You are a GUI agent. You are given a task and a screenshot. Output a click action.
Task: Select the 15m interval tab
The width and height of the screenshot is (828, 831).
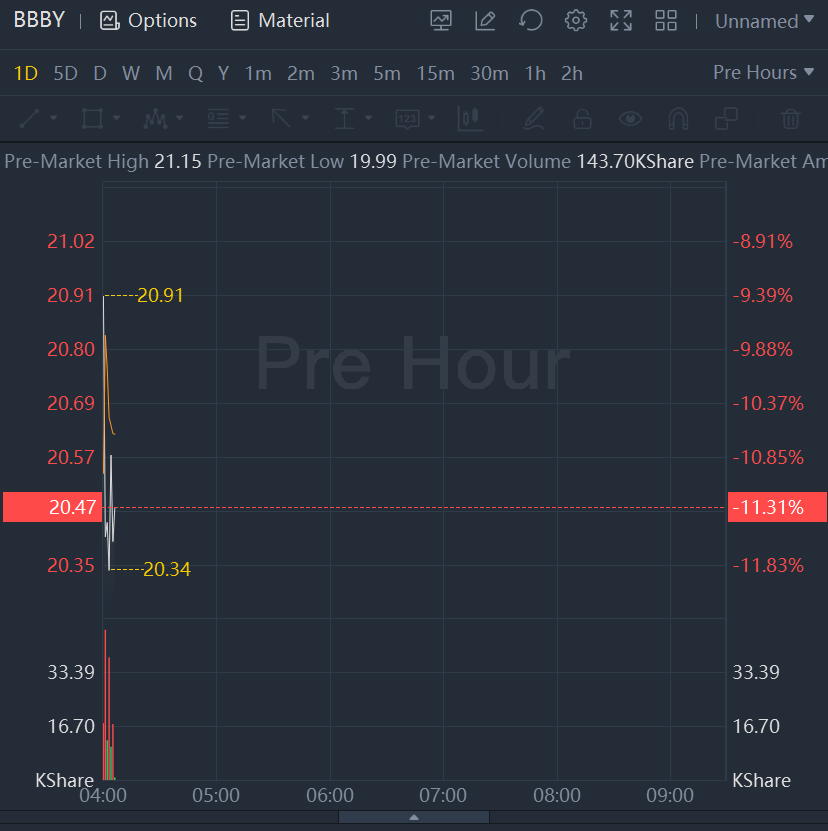pyautogui.click(x=435, y=73)
